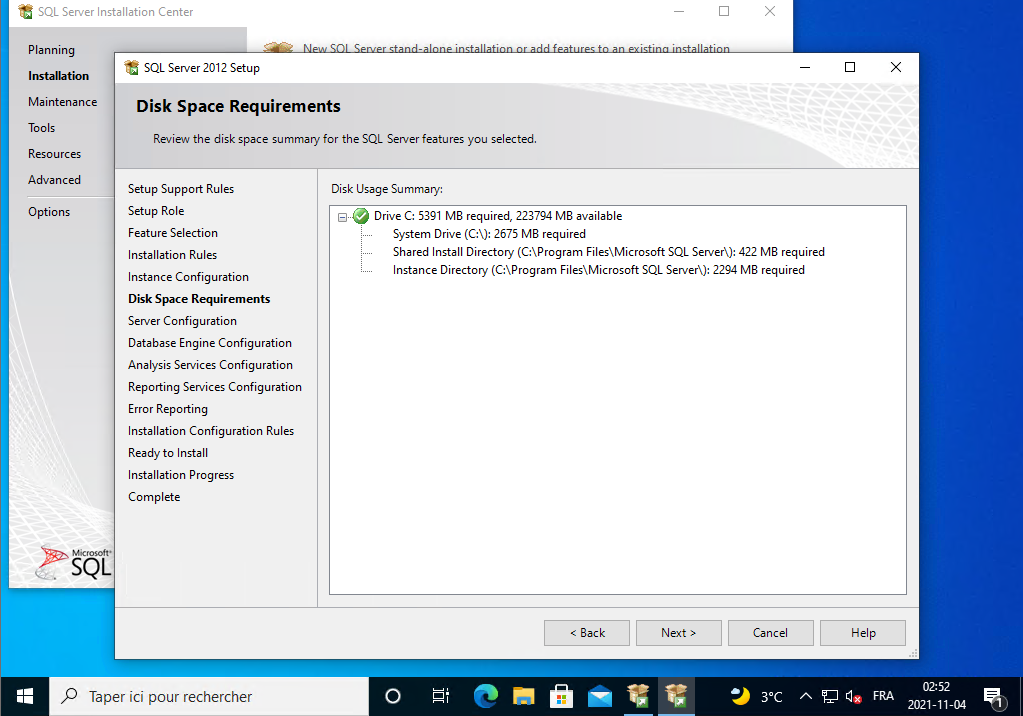1023x716 pixels.
Task: Cancel the SQL Server setup
Action: [770, 633]
